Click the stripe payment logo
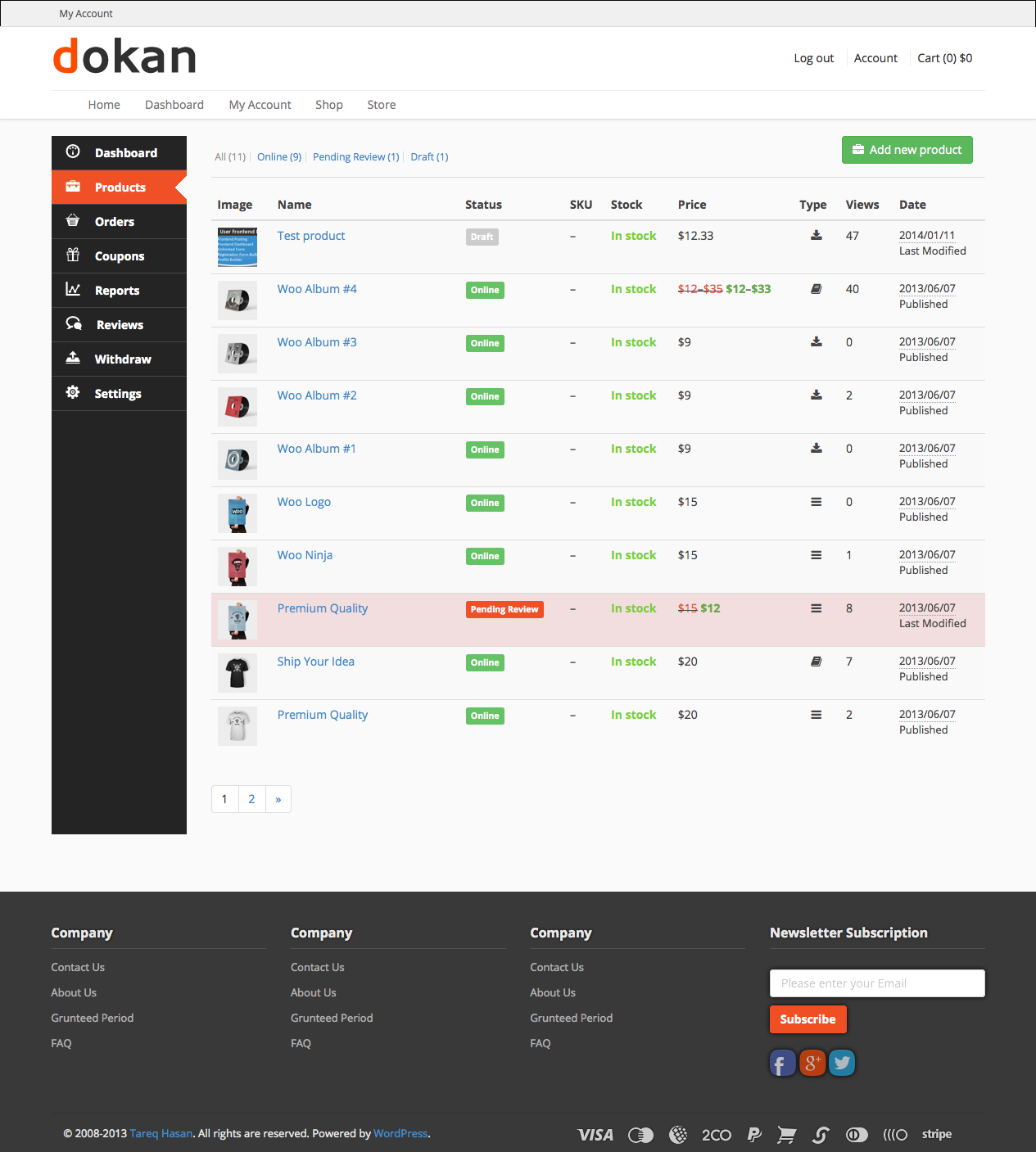 (x=937, y=1134)
